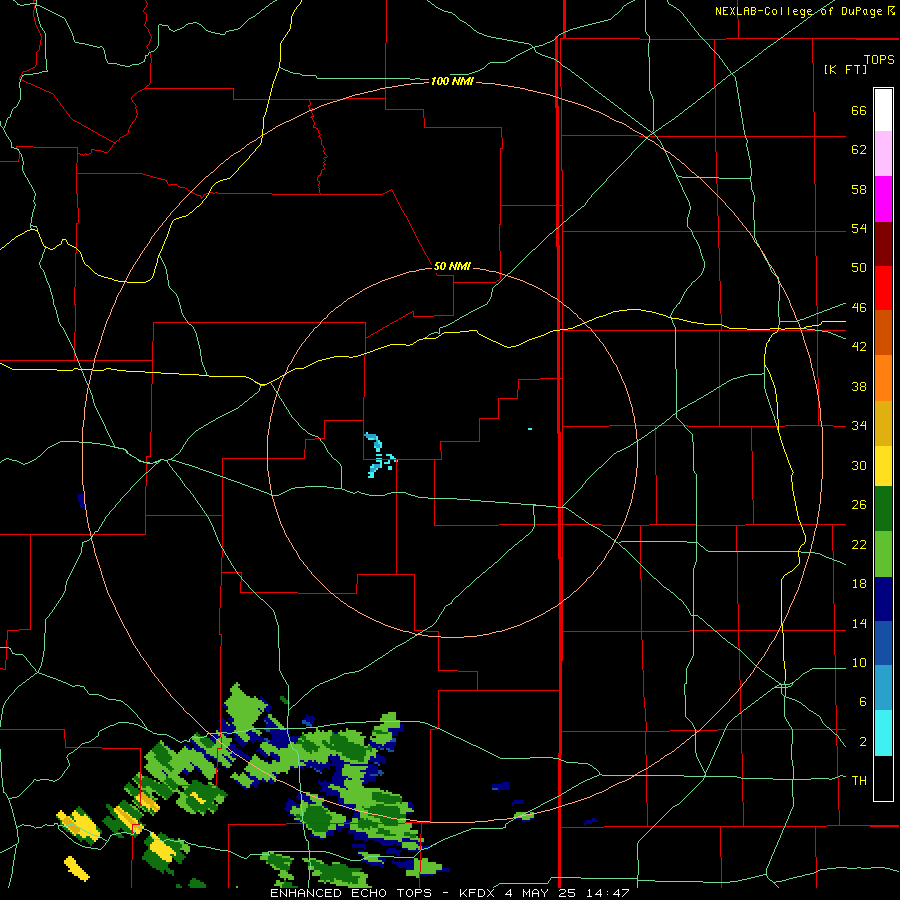The width and height of the screenshot is (900, 900).
Task: Click the legend value "46"
Action: click(x=859, y=308)
